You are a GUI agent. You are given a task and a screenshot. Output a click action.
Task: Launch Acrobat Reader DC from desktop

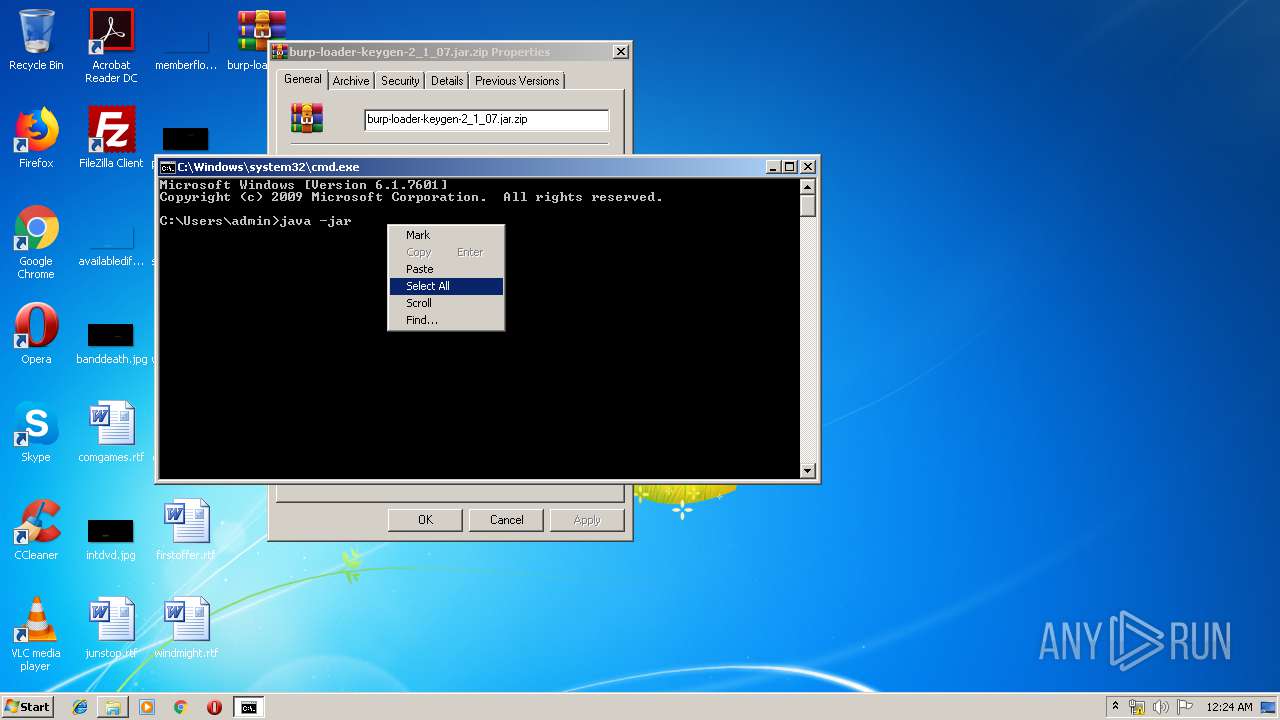tap(111, 45)
